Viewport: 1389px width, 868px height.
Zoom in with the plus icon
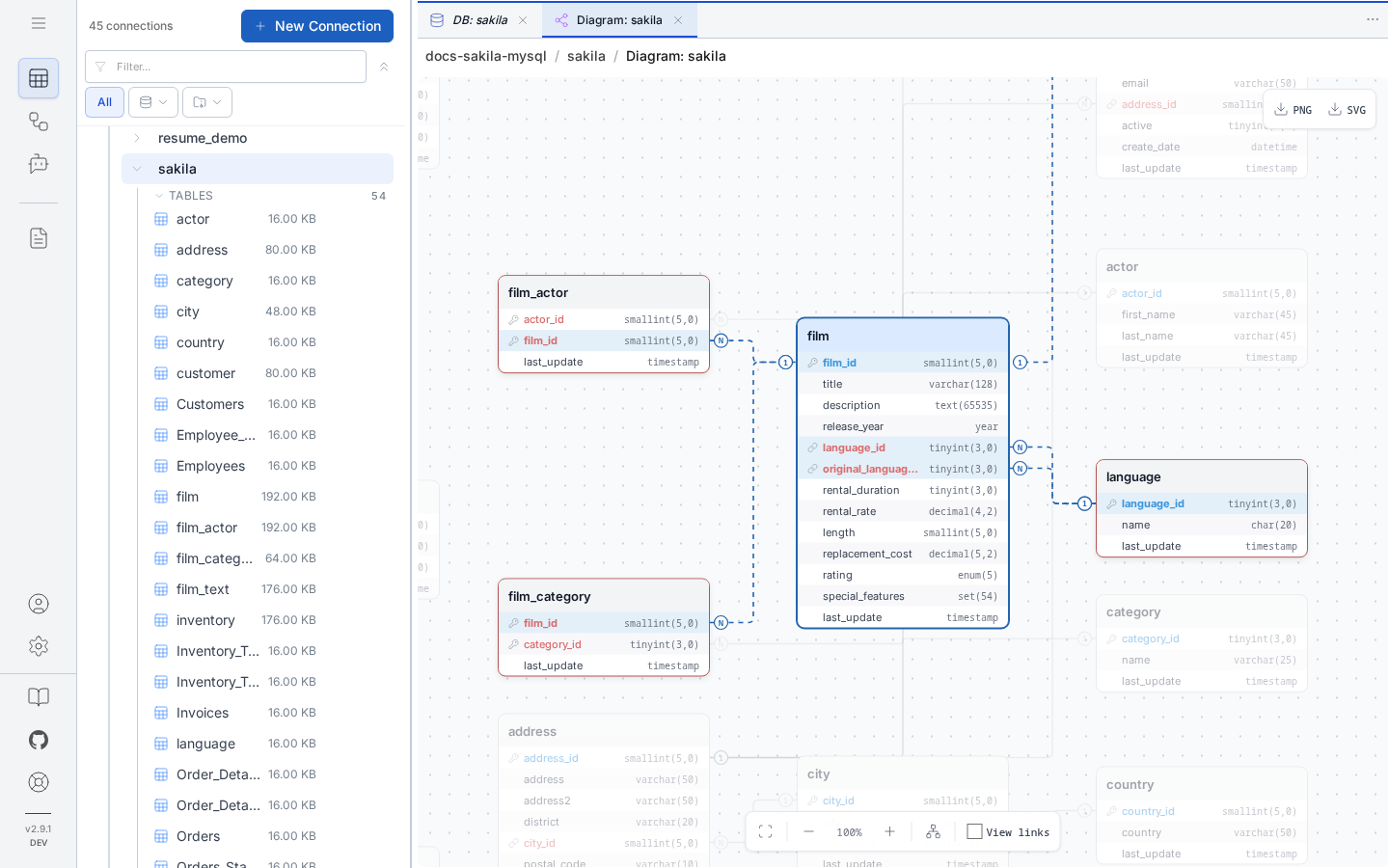tap(889, 831)
